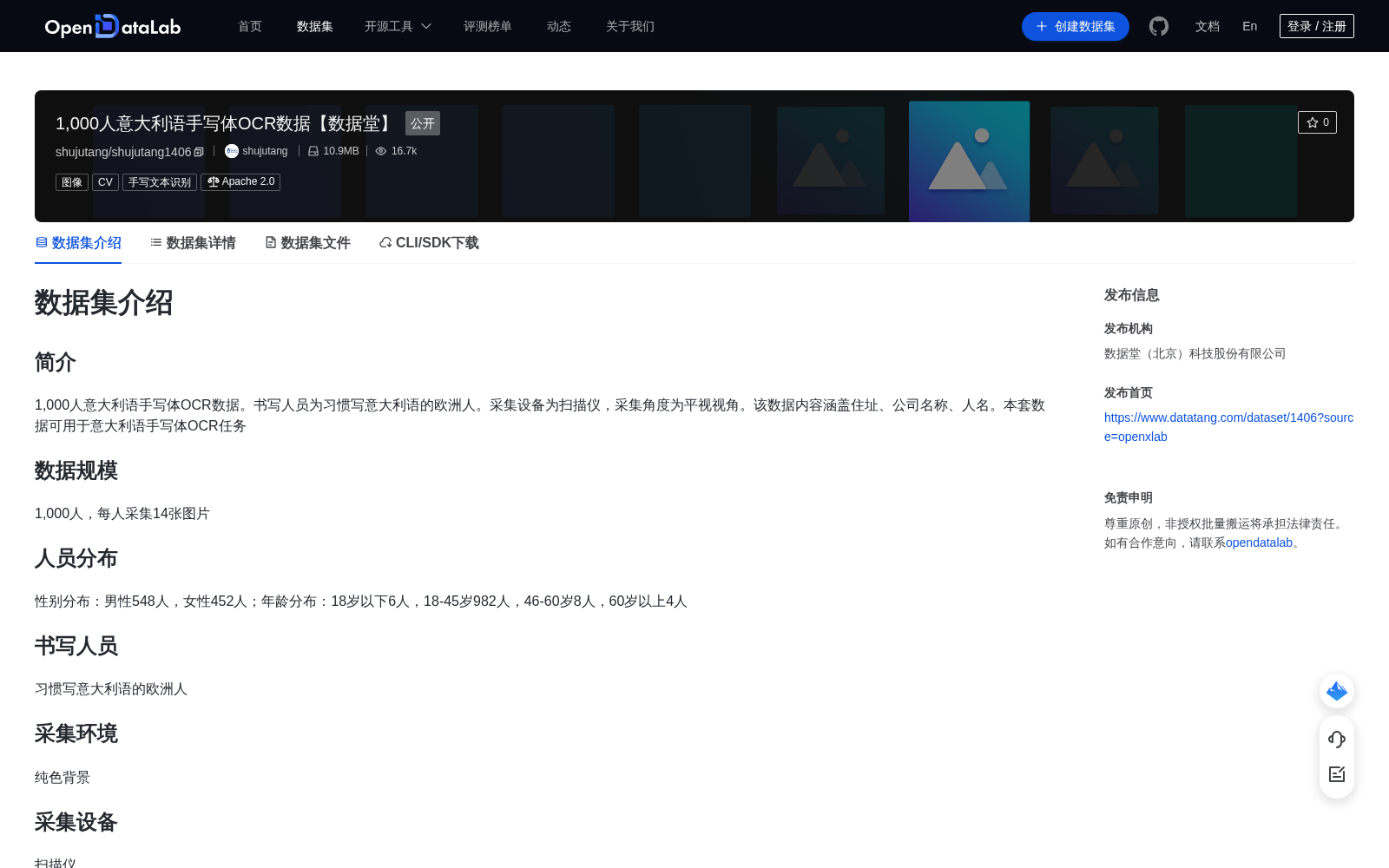Open the 动态 navigation item
The width and height of the screenshot is (1389, 868).
(x=559, y=26)
